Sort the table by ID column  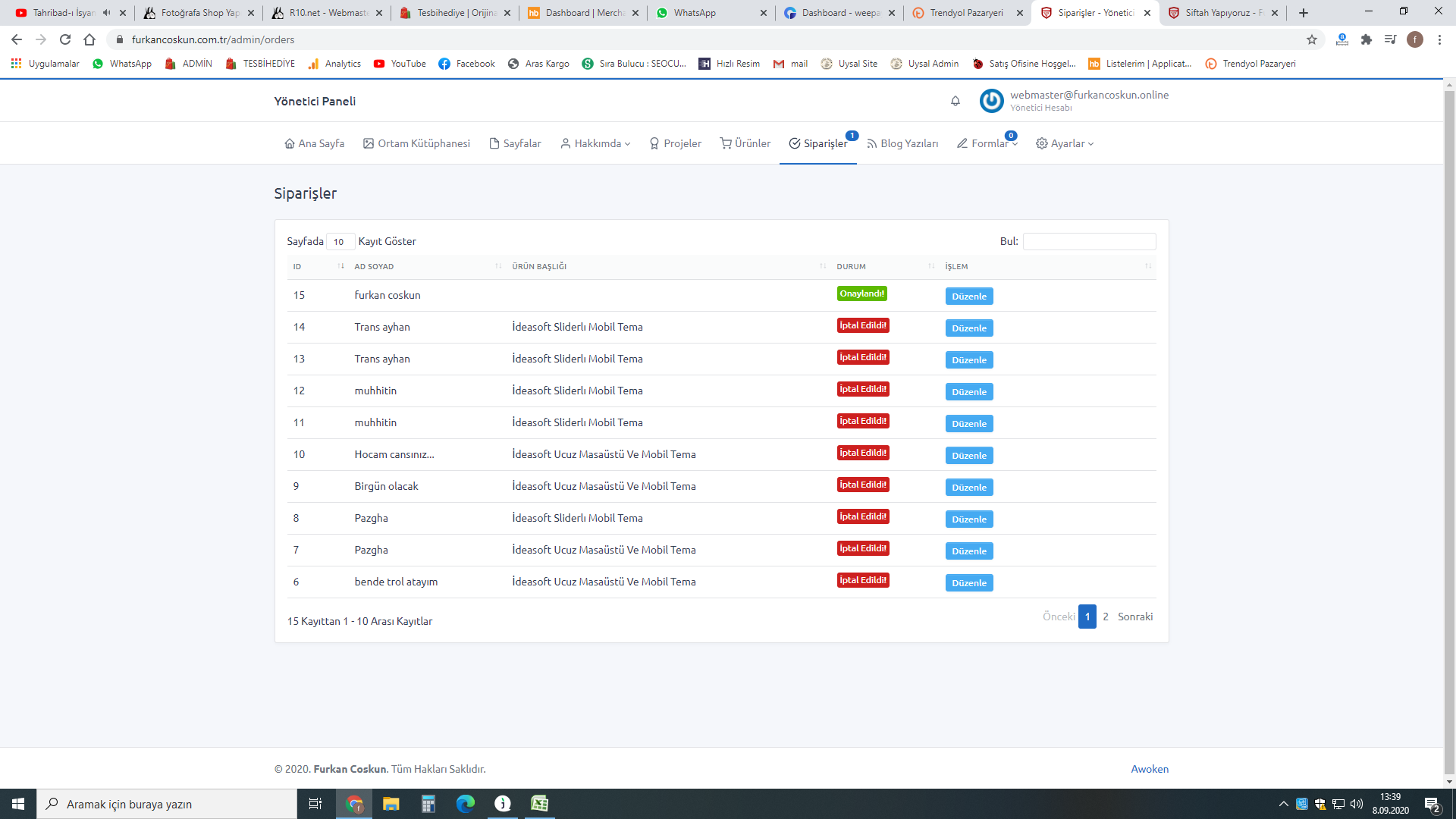318,266
